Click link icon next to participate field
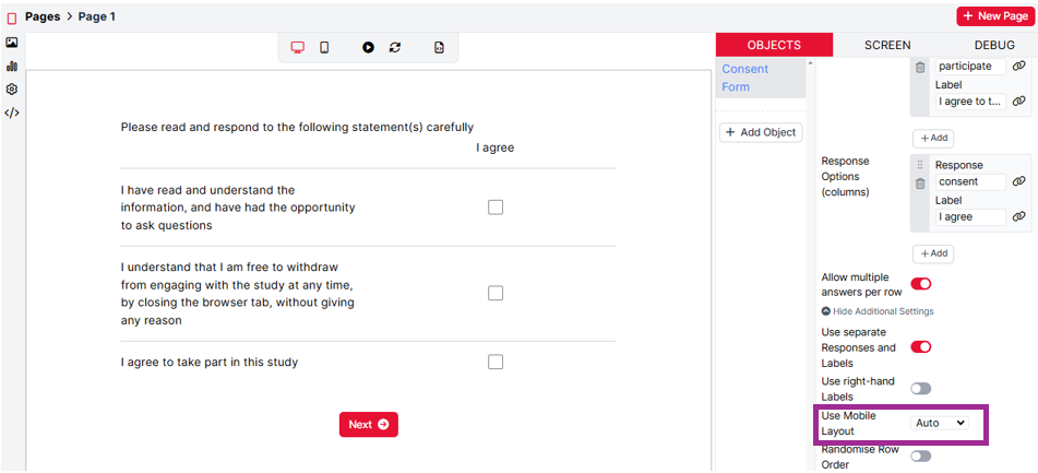The height and width of the screenshot is (473, 1038). tap(1019, 66)
